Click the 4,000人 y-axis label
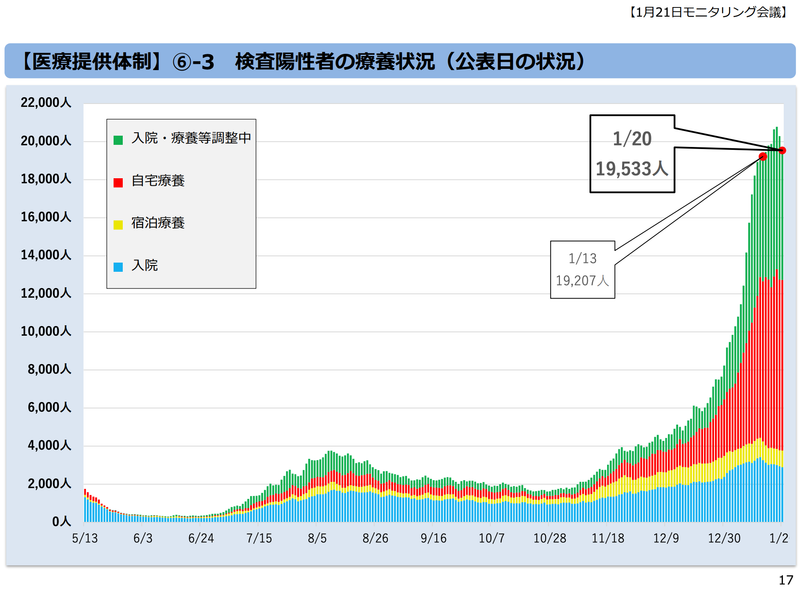Viewport: 800px width, 597px height. point(49,446)
